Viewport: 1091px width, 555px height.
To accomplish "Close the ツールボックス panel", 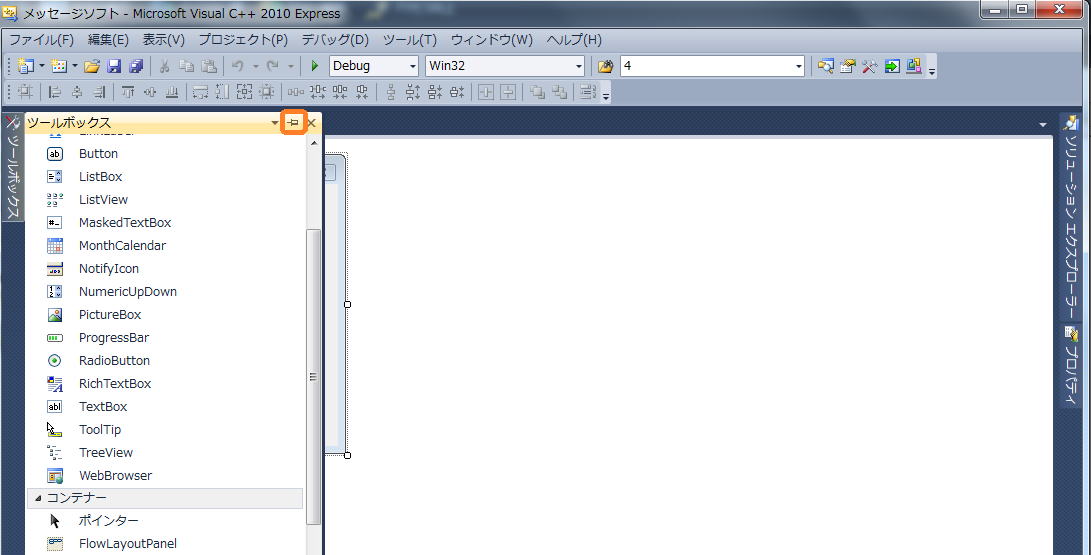I will (312, 123).
